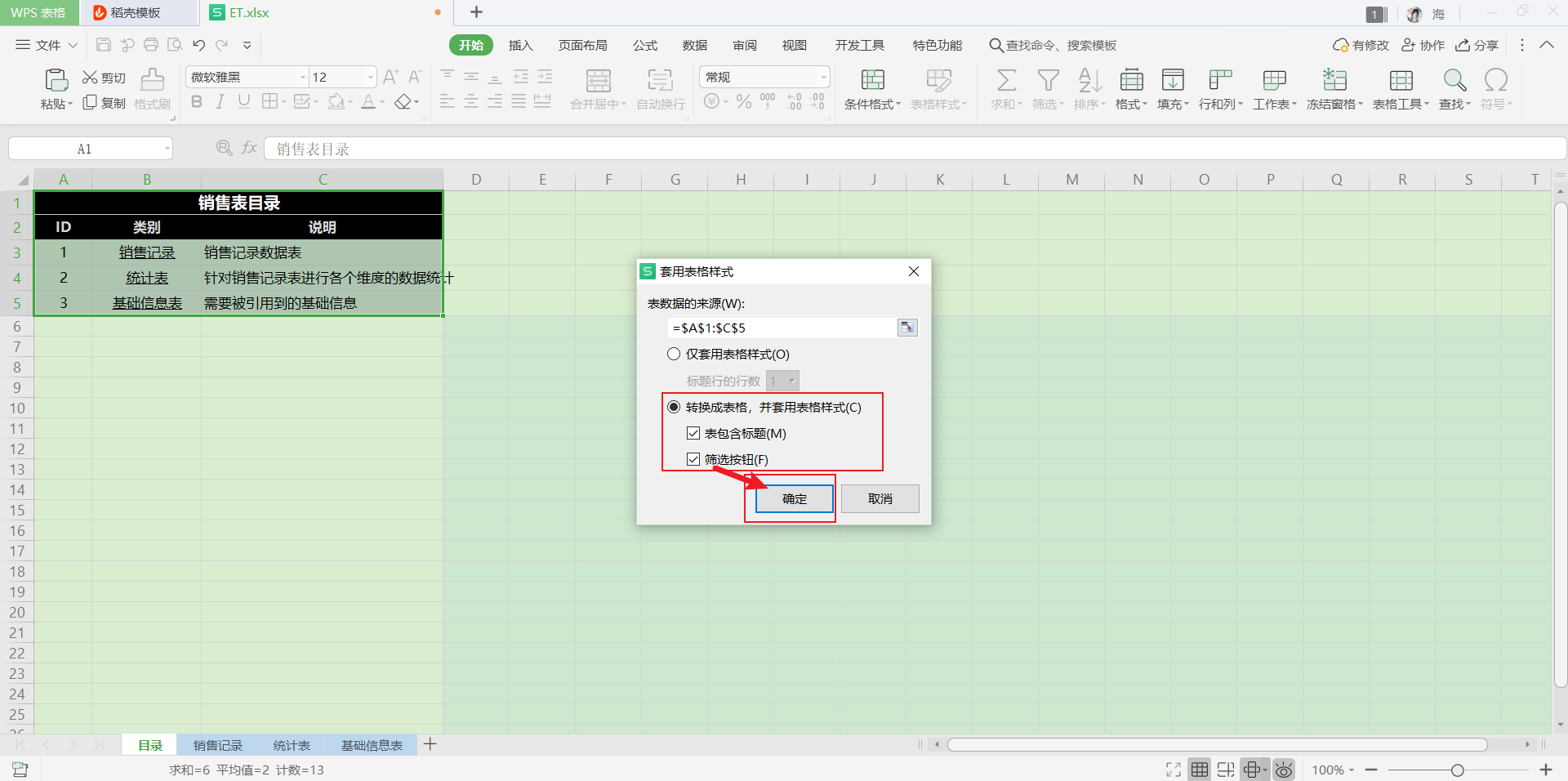The width and height of the screenshot is (1568, 781).
Task: Click the Sort A-Z icon
Action: pyautogui.click(x=1089, y=80)
